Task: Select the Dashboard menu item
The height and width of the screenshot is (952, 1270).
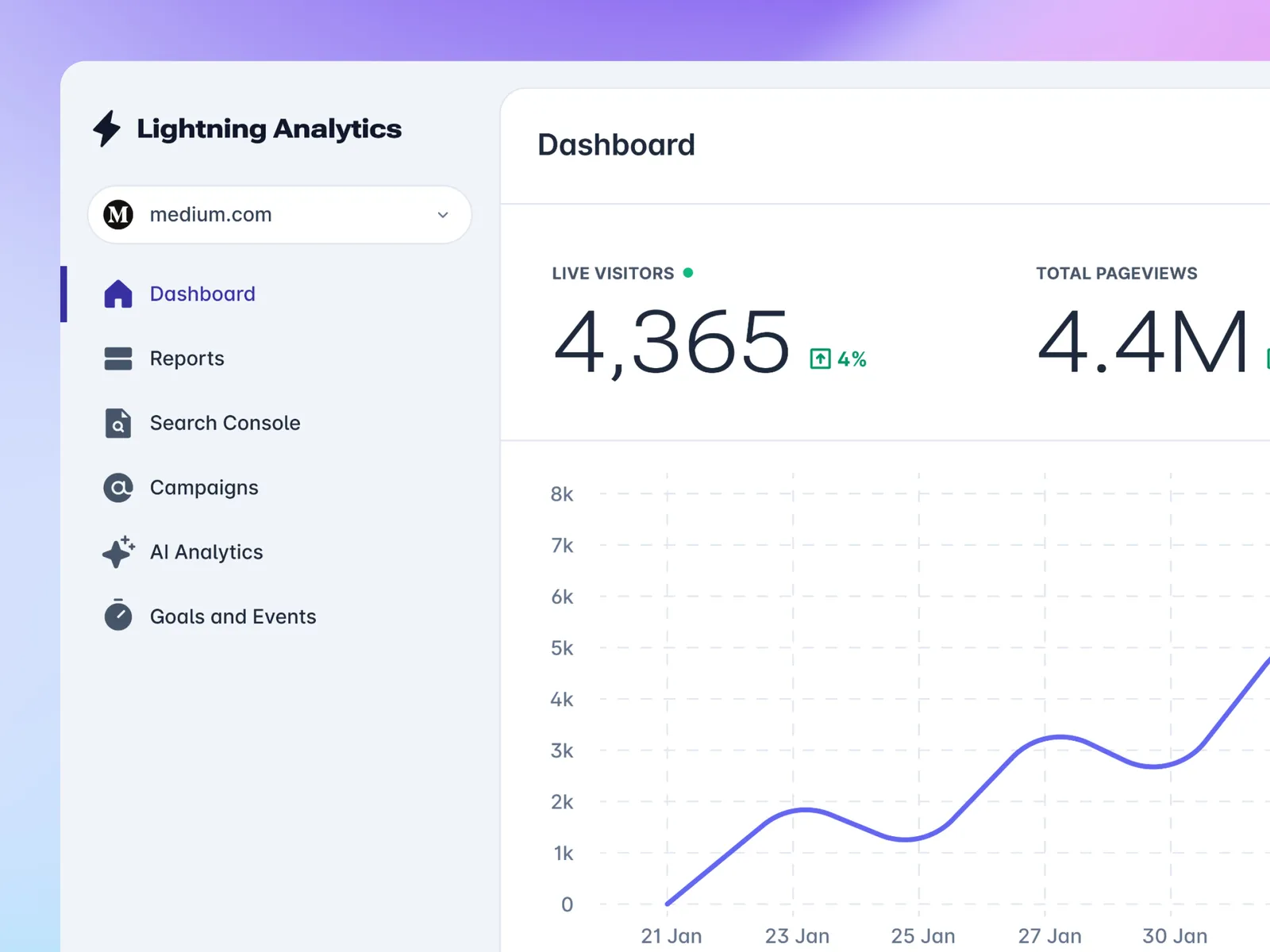Action: [x=202, y=294]
